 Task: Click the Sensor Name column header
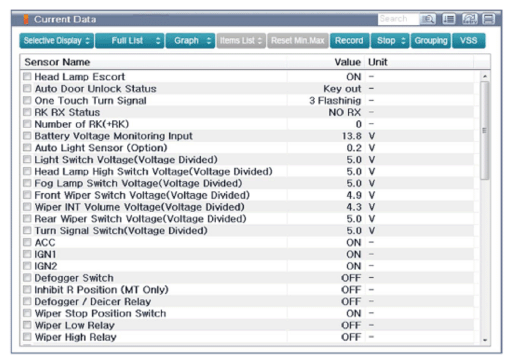coord(153,62)
